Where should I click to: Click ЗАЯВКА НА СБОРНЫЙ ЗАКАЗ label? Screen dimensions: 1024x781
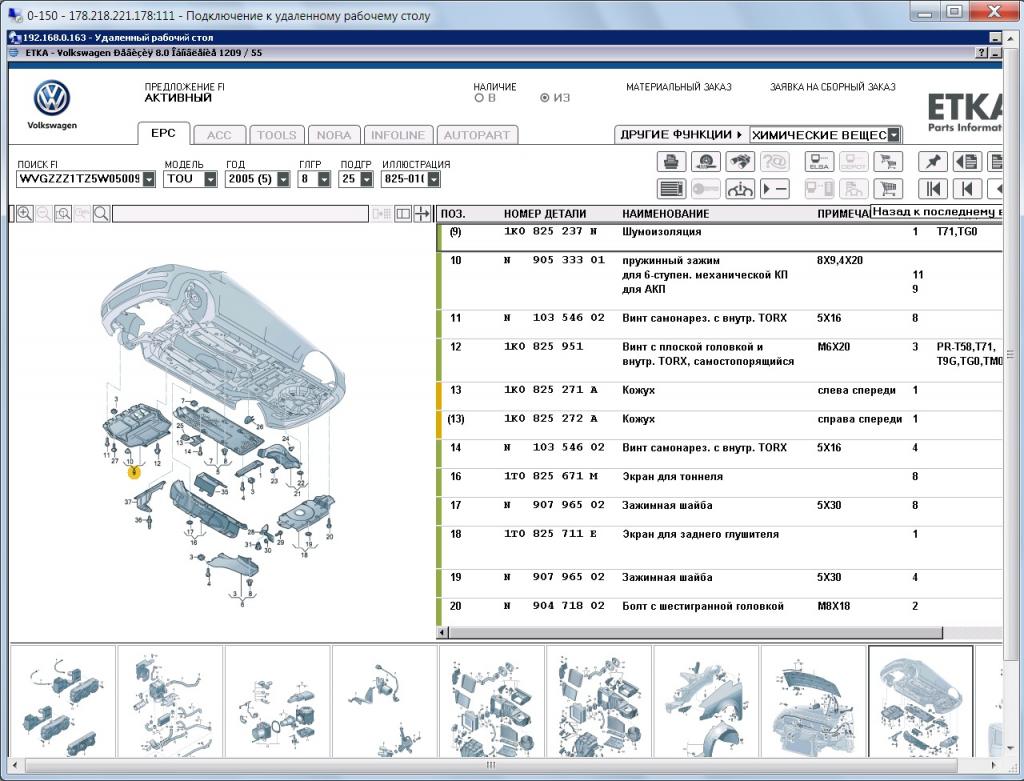[833, 87]
